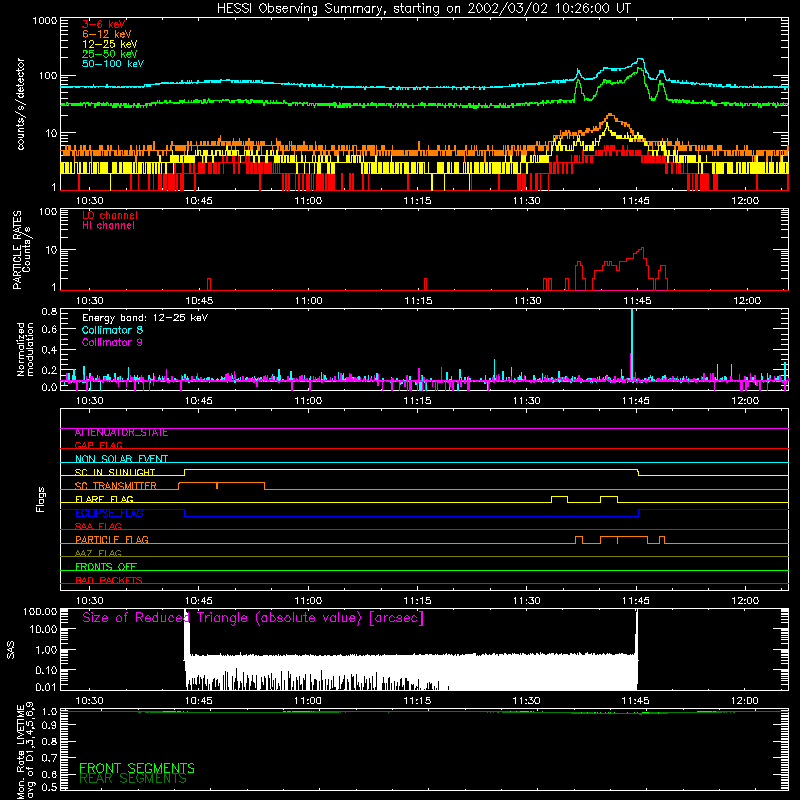
Task: Click the REAR SEGMENTS legend label
Action: tap(133, 779)
